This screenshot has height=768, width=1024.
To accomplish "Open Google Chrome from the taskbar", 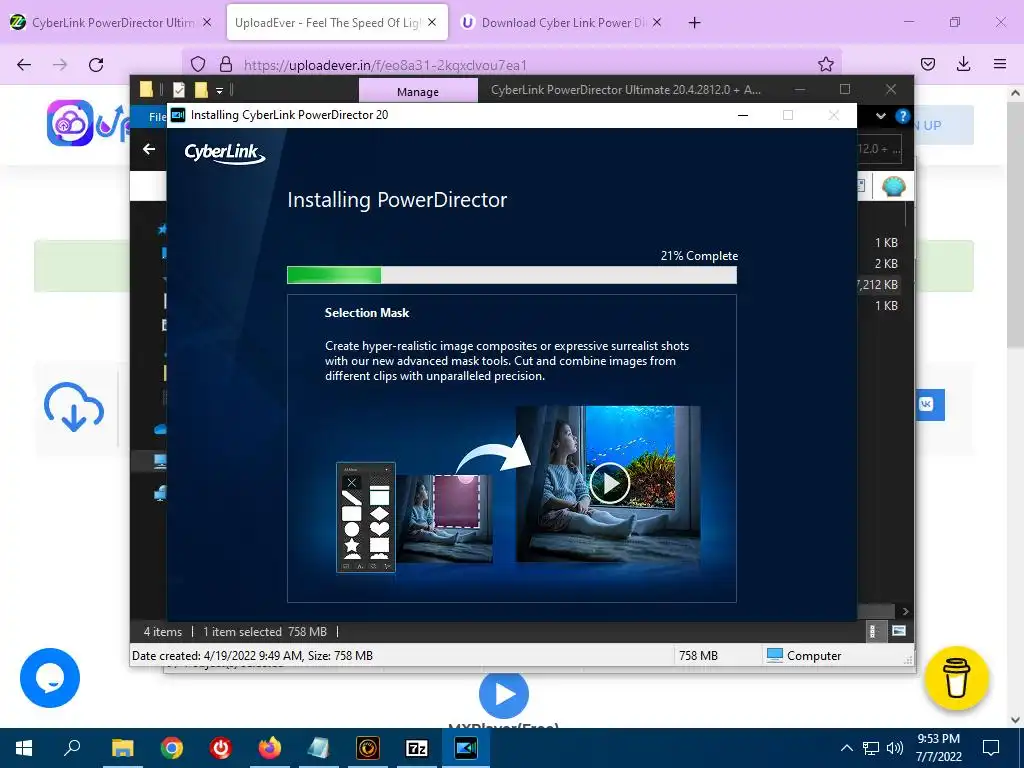I will point(172,748).
